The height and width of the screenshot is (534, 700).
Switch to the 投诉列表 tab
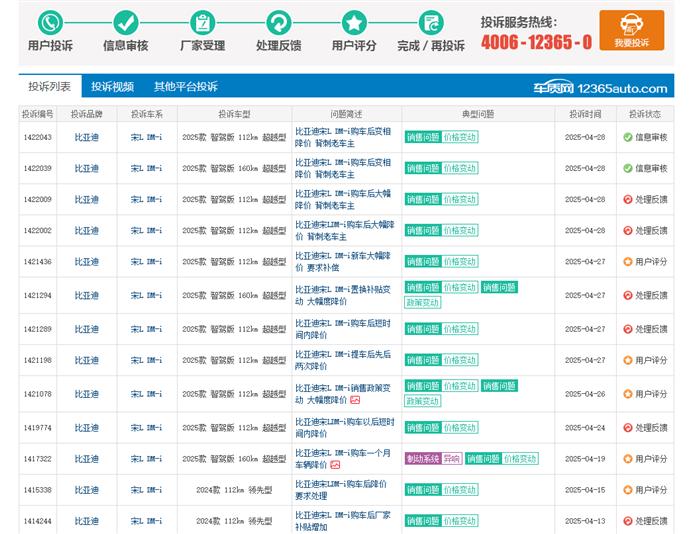pyautogui.click(x=50, y=86)
